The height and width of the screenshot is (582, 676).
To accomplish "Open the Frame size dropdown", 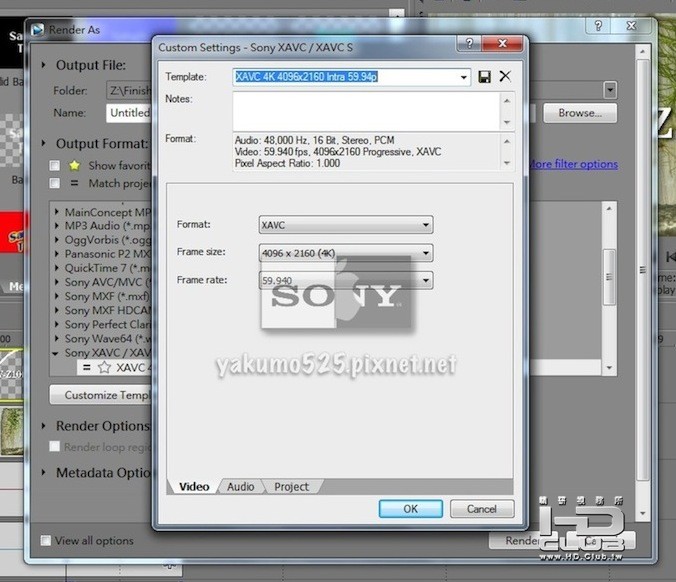I will [x=426, y=253].
